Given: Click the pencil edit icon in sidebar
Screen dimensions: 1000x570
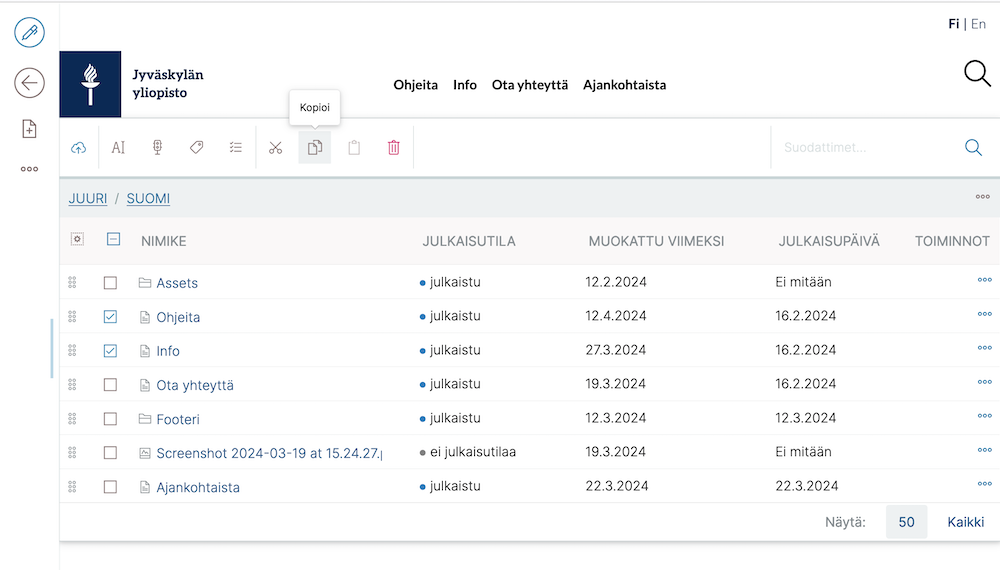Looking at the screenshot, I should (x=29, y=32).
